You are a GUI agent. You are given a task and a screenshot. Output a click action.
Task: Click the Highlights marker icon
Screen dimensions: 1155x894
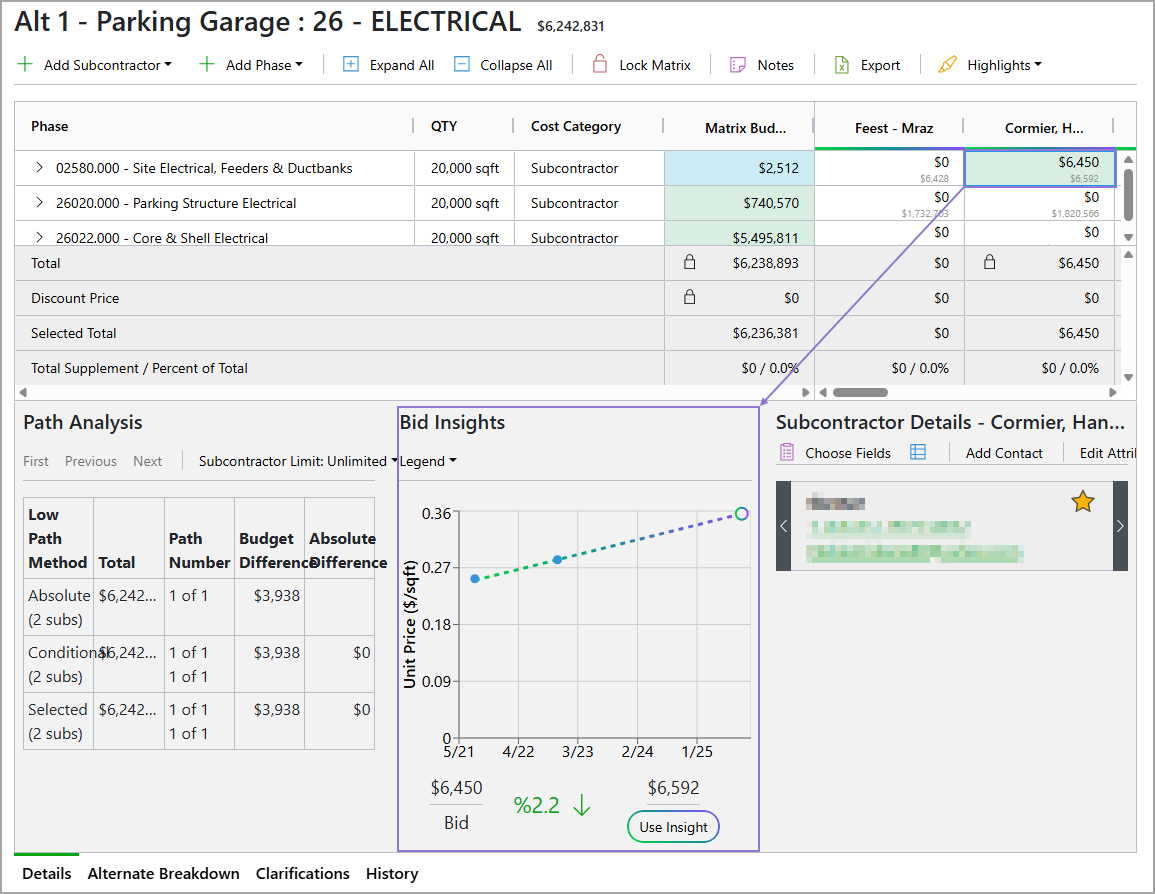(947, 64)
